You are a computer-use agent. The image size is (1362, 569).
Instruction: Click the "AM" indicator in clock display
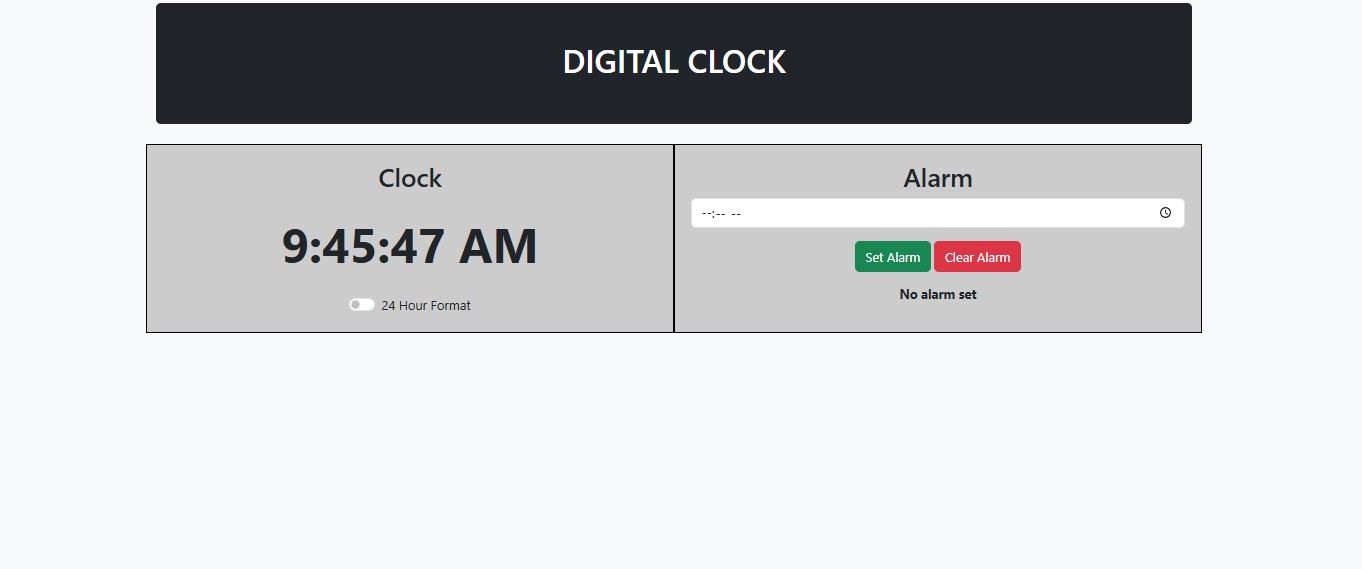498,247
